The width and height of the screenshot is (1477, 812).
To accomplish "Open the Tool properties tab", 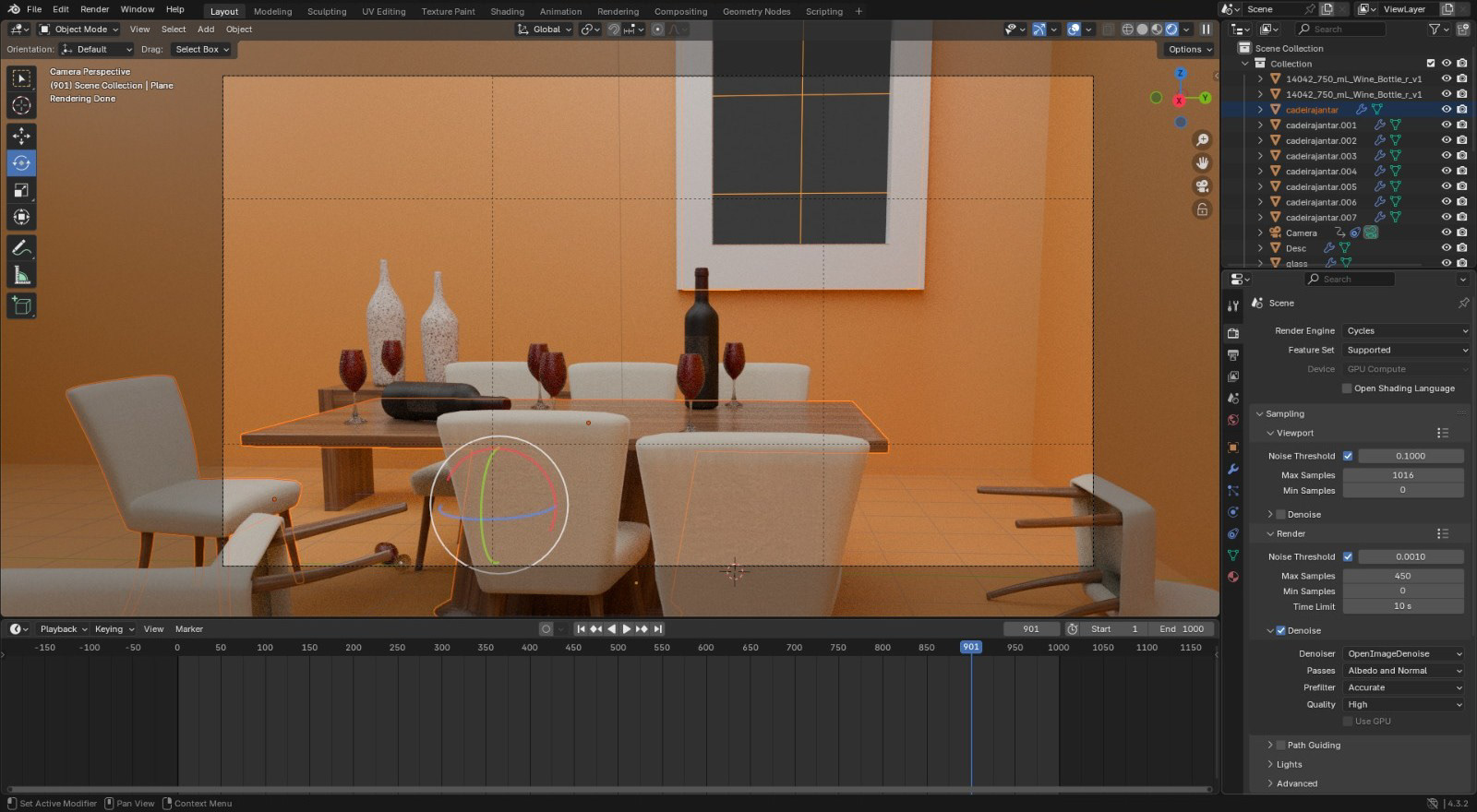I will [x=1233, y=305].
